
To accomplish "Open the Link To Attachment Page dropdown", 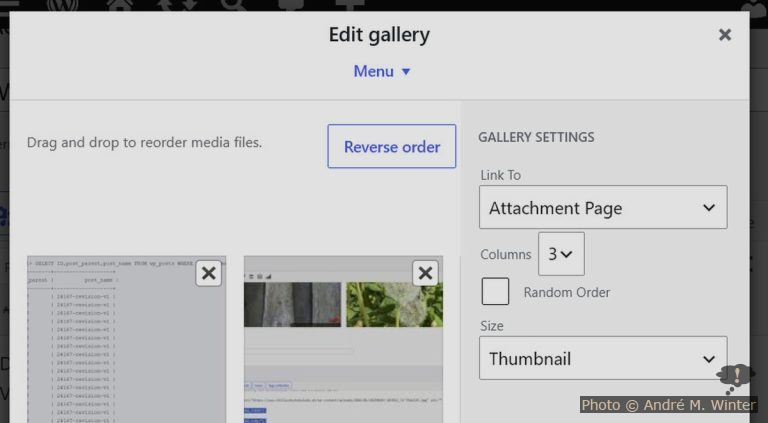I will [603, 207].
